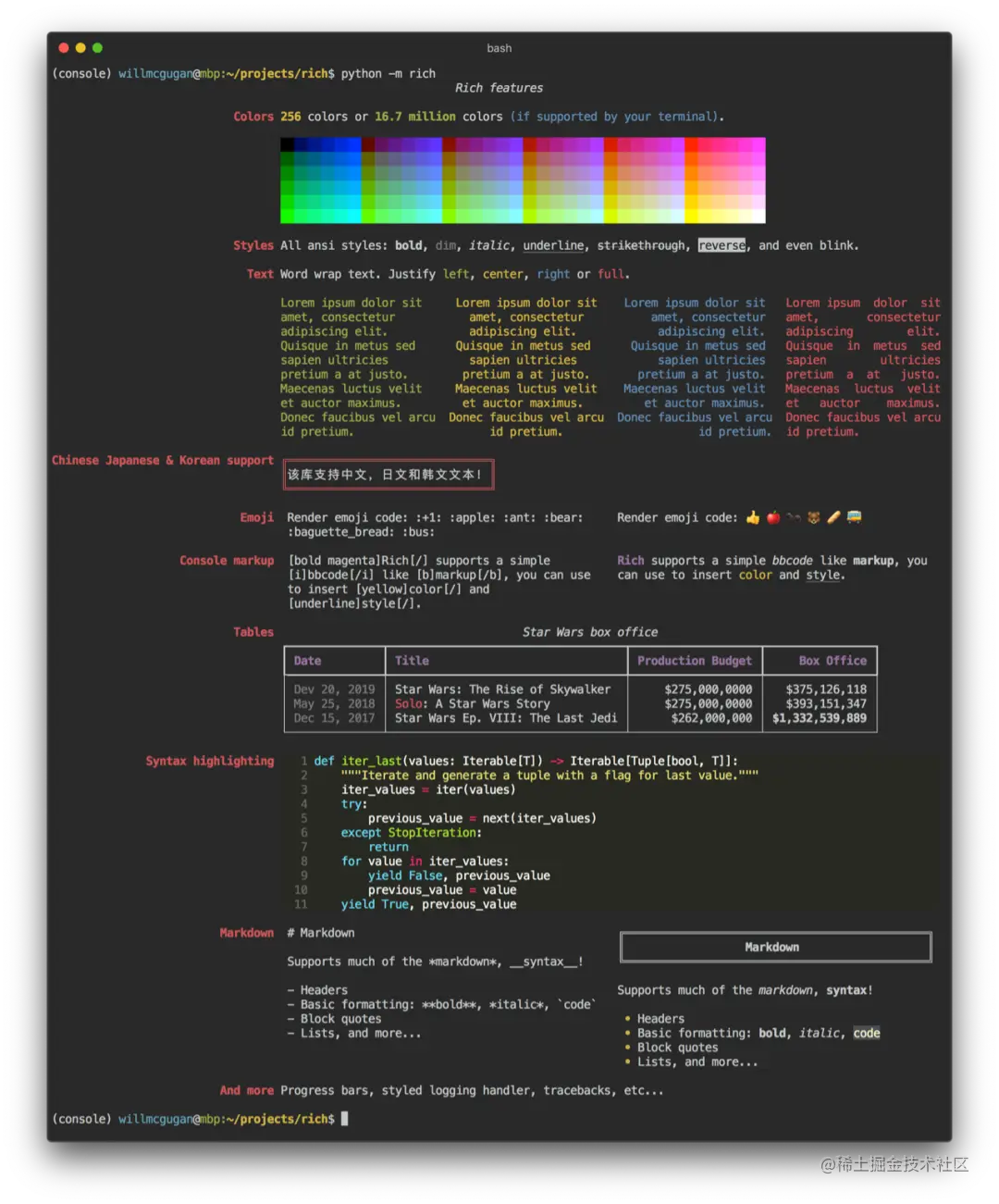The image size is (999, 1204).
Task: Click the green maximize window button
Action: [97, 48]
